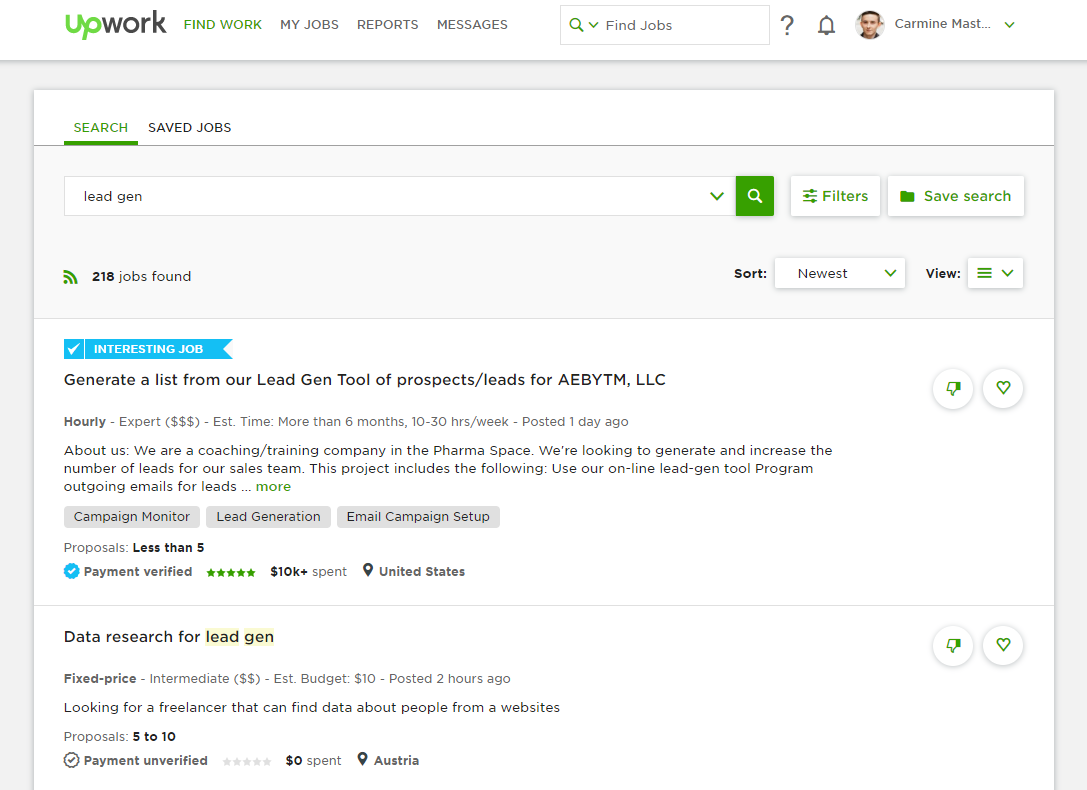Image resolution: width=1087 pixels, height=790 pixels.
Task: Click Carmine's profile avatar
Action: tap(869, 25)
